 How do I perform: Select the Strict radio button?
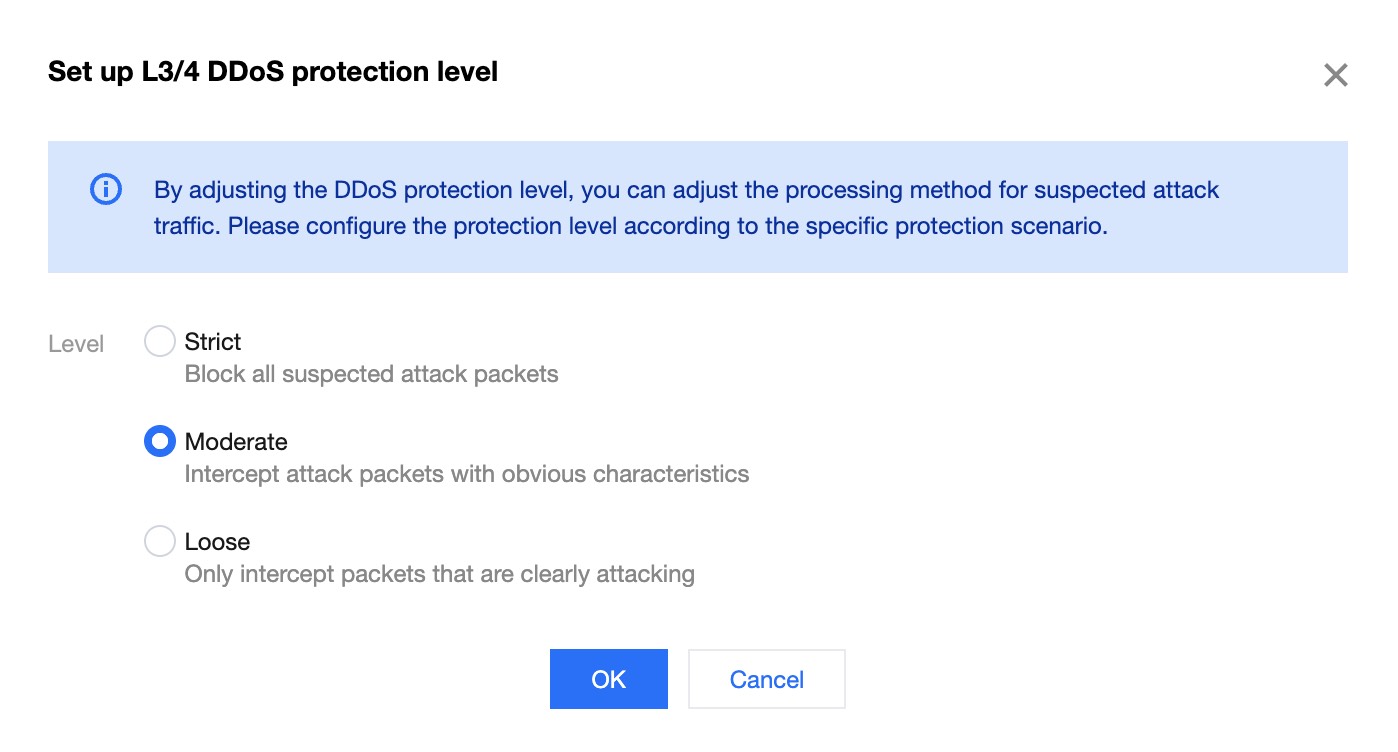tap(160, 342)
